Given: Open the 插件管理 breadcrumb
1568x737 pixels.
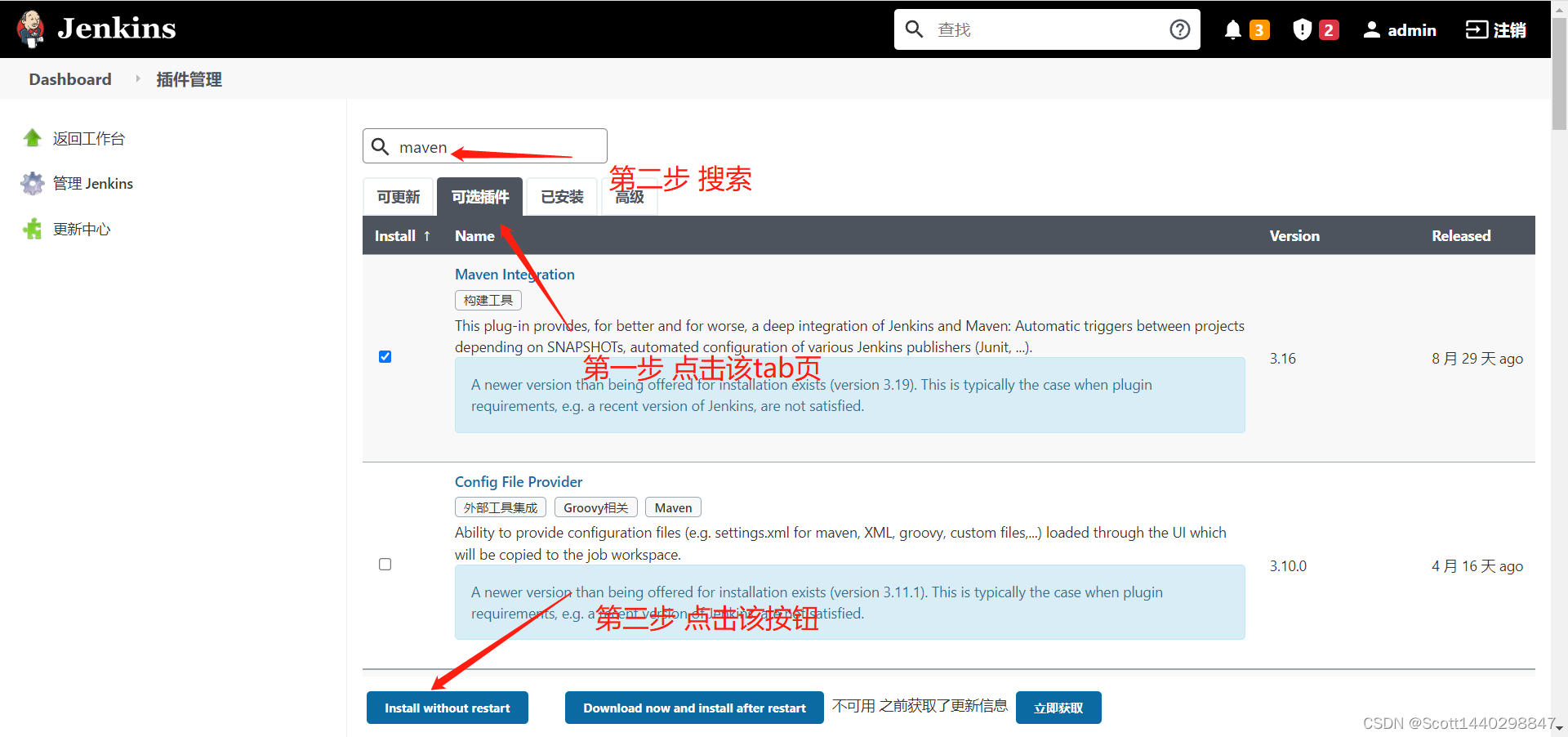Looking at the screenshot, I should pyautogui.click(x=189, y=79).
